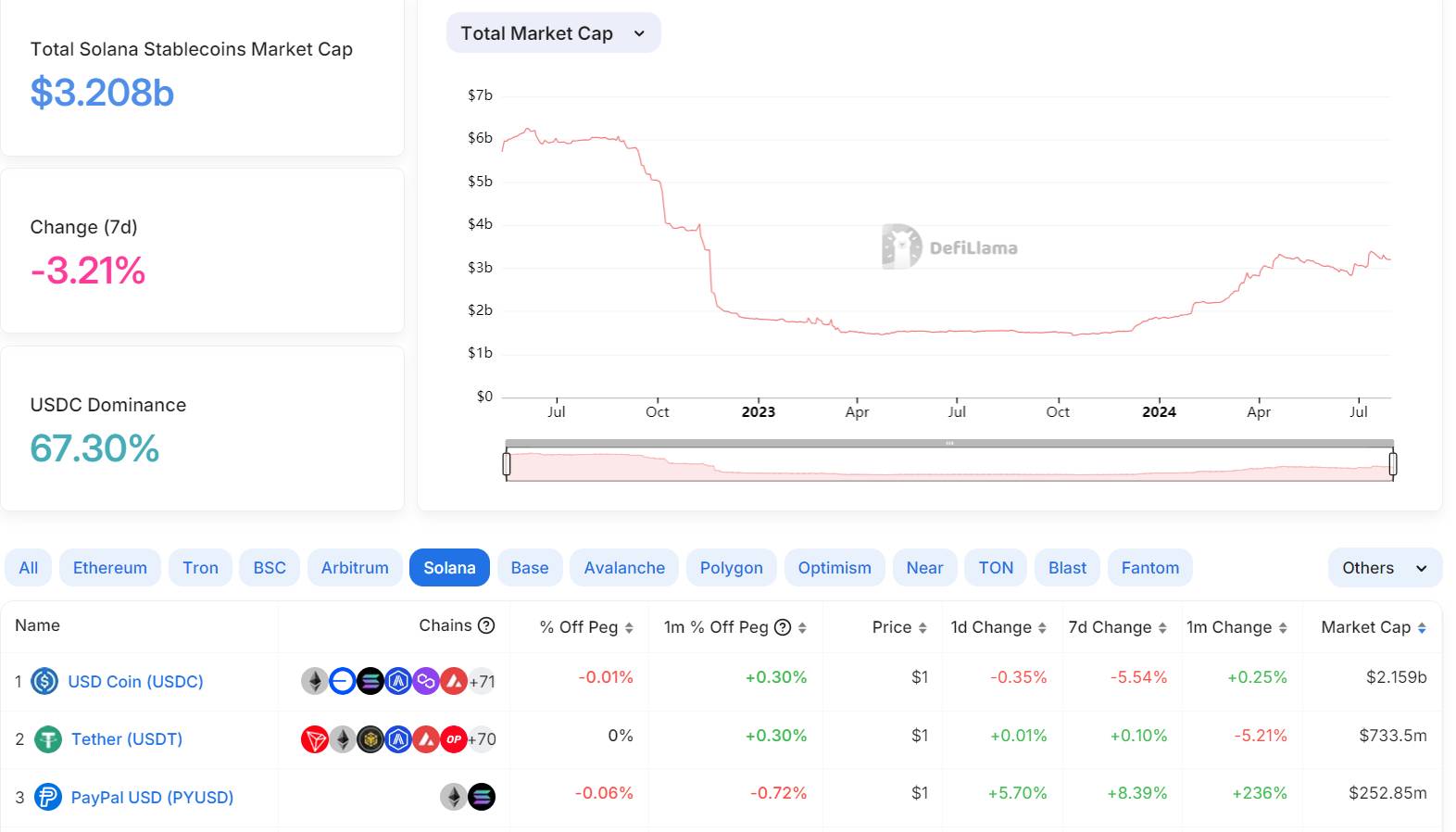
Task: Select the BSC chain tab
Action: click(x=270, y=568)
